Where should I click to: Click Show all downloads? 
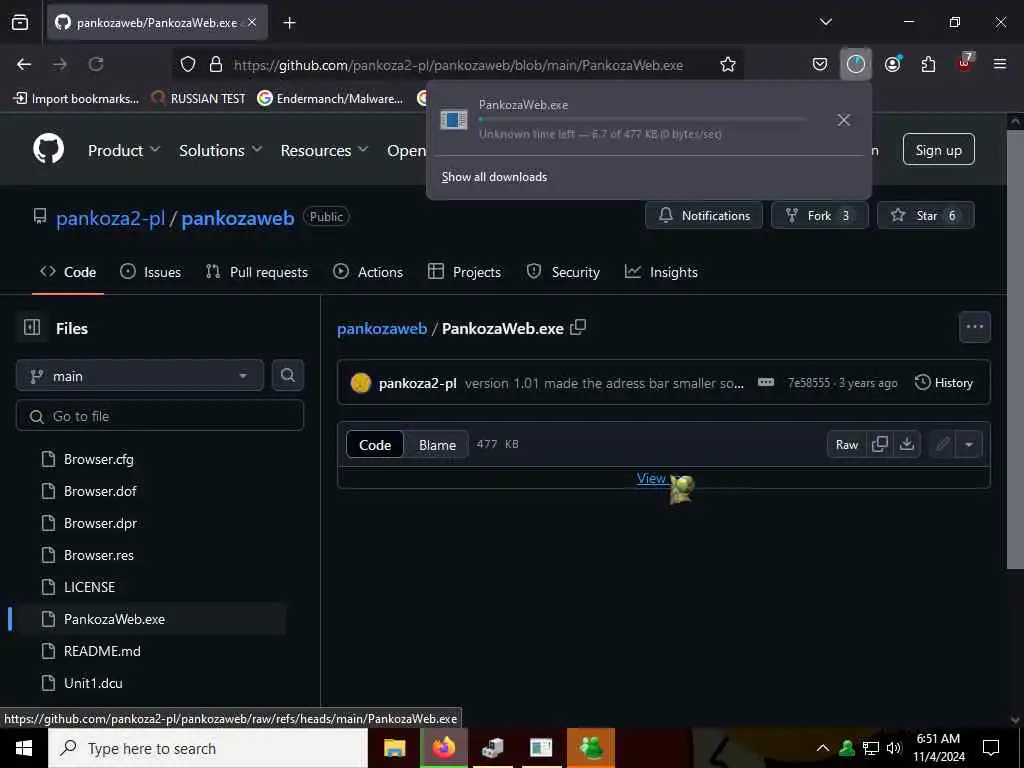[x=494, y=177]
